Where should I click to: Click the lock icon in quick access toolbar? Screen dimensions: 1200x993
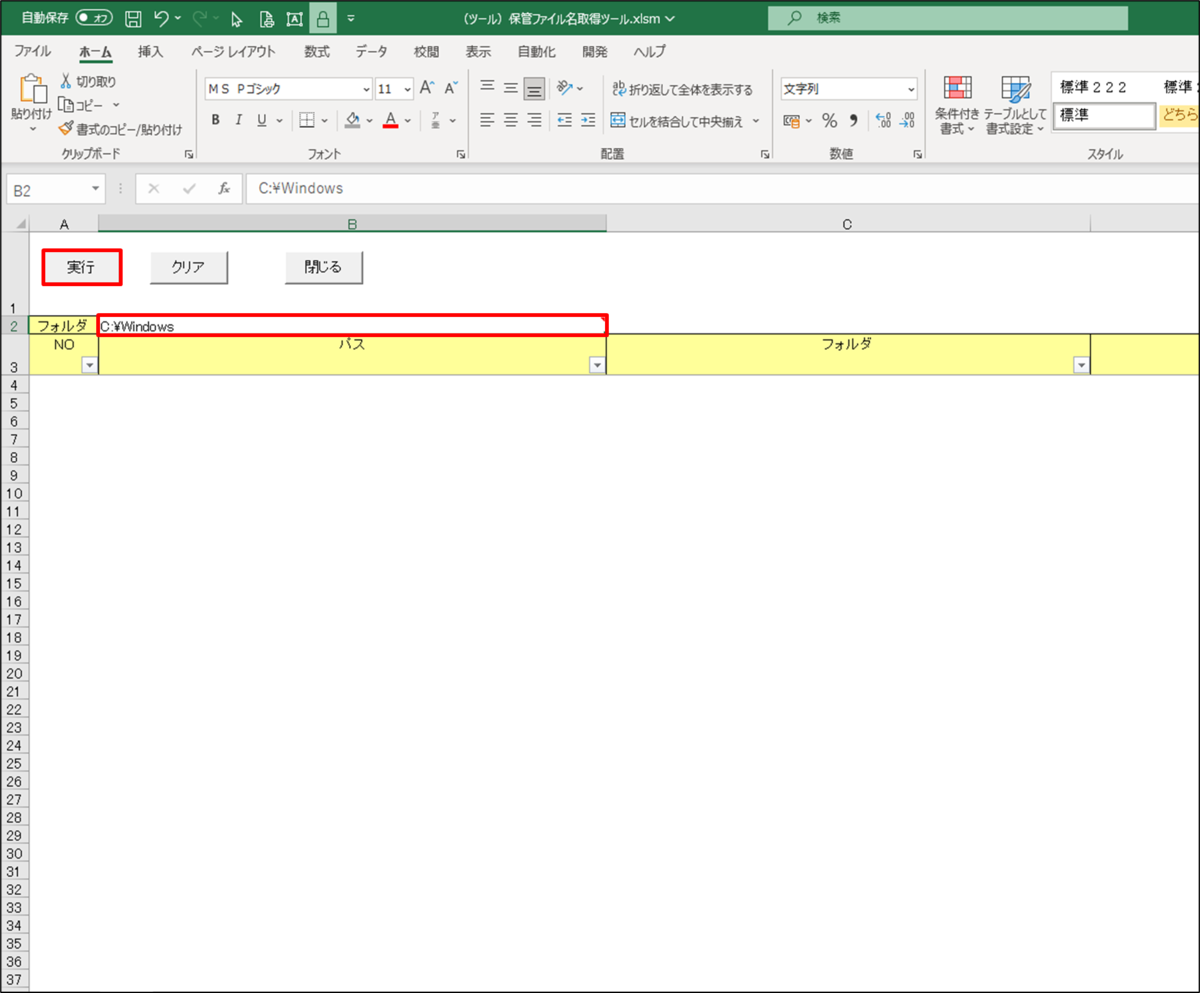tap(323, 18)
